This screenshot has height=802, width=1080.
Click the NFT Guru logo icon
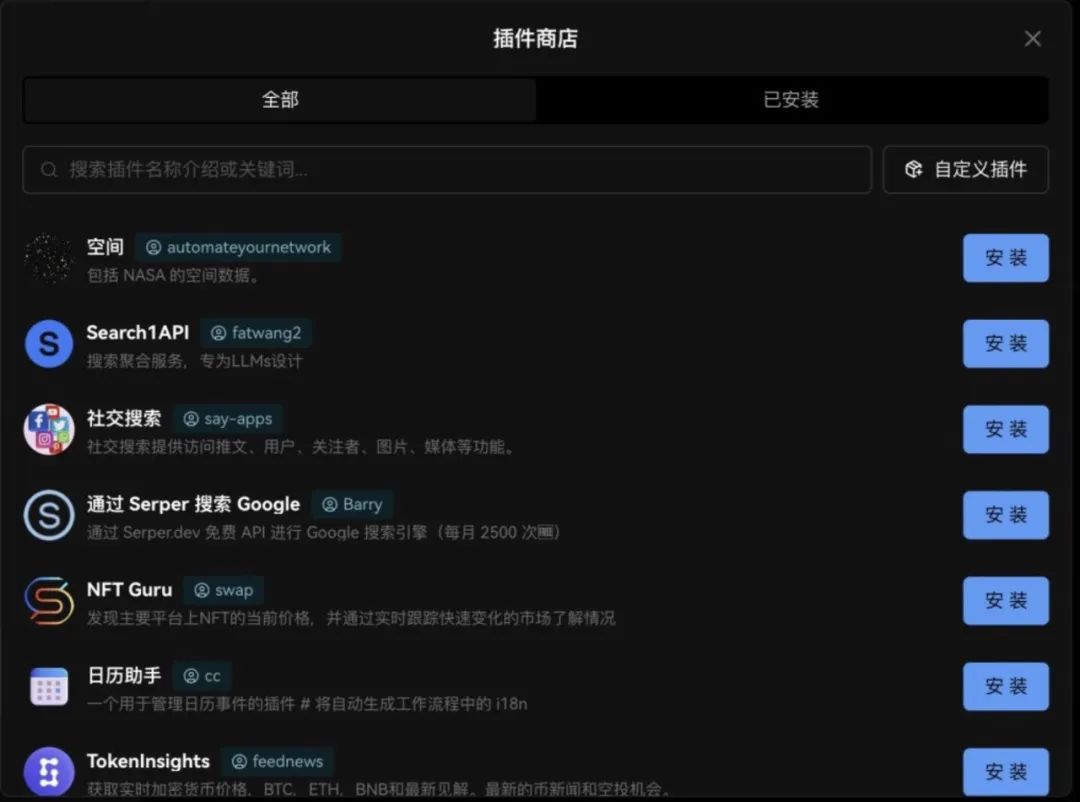click(x=49, y=601)
